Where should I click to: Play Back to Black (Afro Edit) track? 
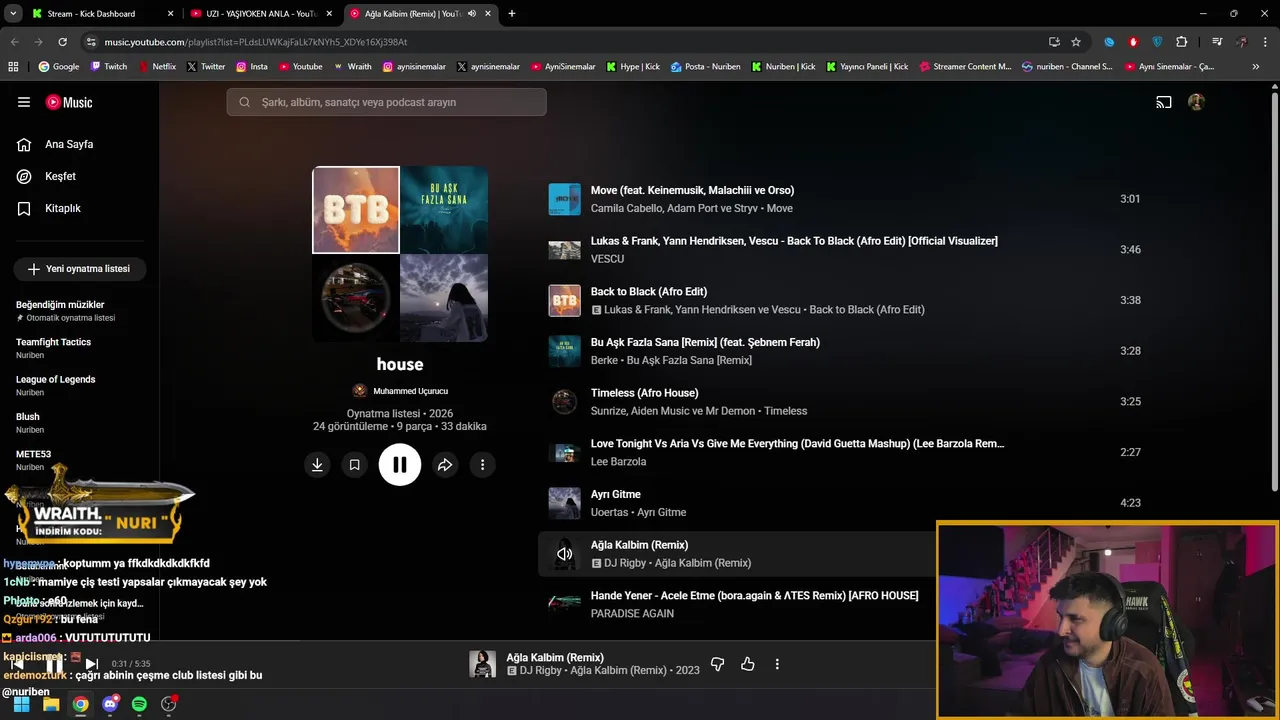point(649,292)
